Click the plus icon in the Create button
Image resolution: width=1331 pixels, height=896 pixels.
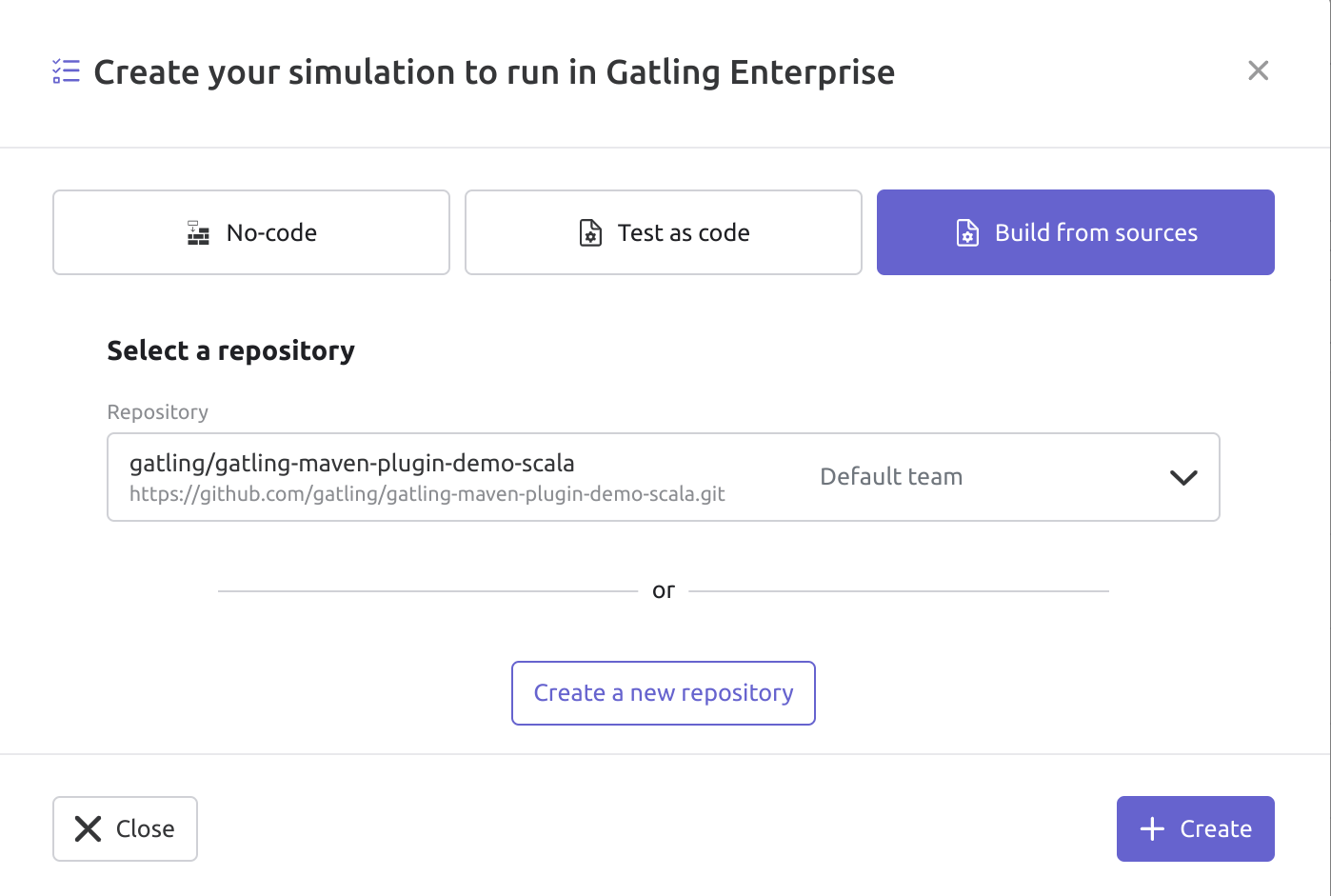[x=1152, y=829]
